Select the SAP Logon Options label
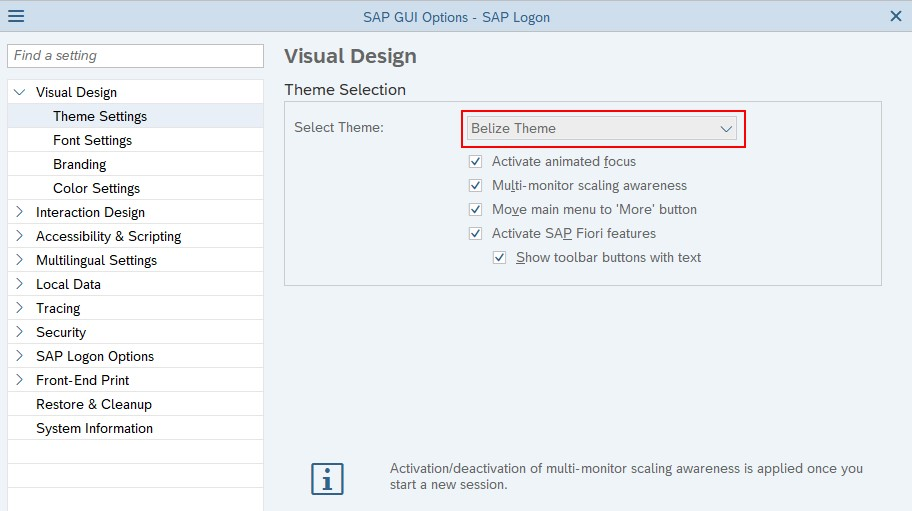Image resolution: width=912 pixels, height=511 pixels. 95,356
